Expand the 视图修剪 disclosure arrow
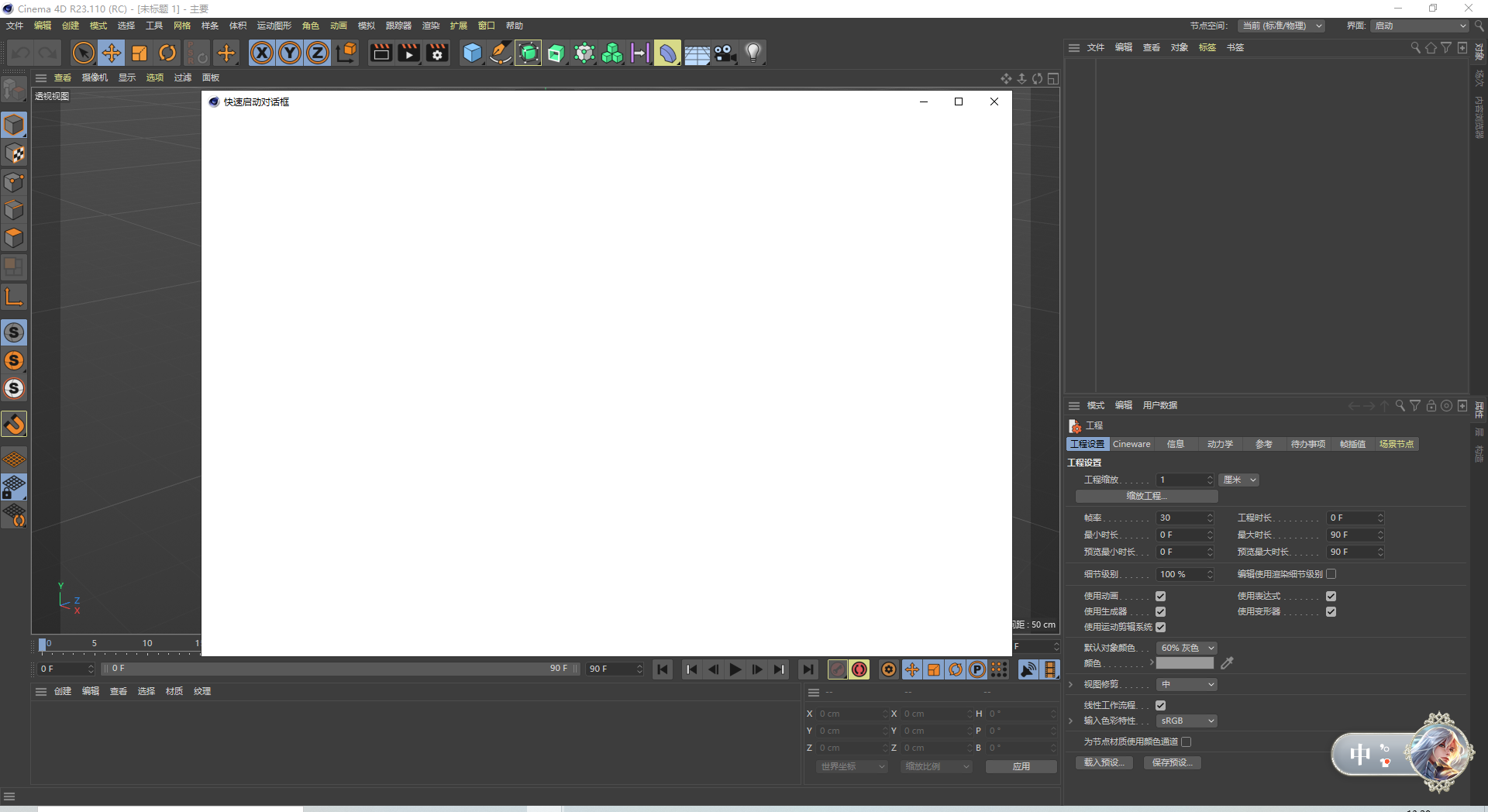The height and width of the screenshot is (812, 1488). click(1072, 684)
